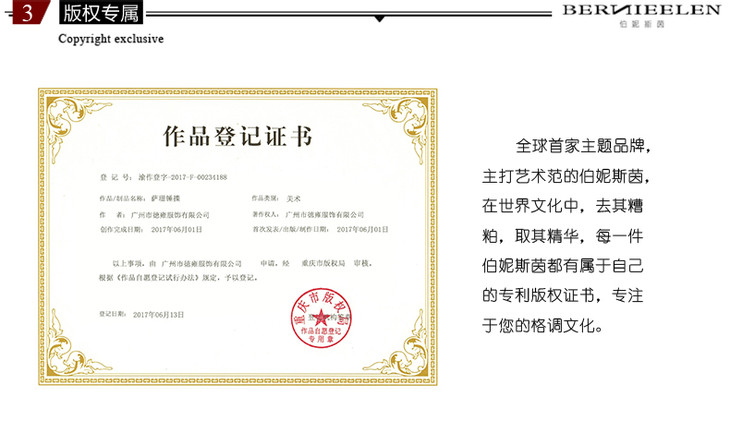Screen dimensions: 730x445
Task: Click the 作品类别 美术 field
Action: tap(276, 199)
